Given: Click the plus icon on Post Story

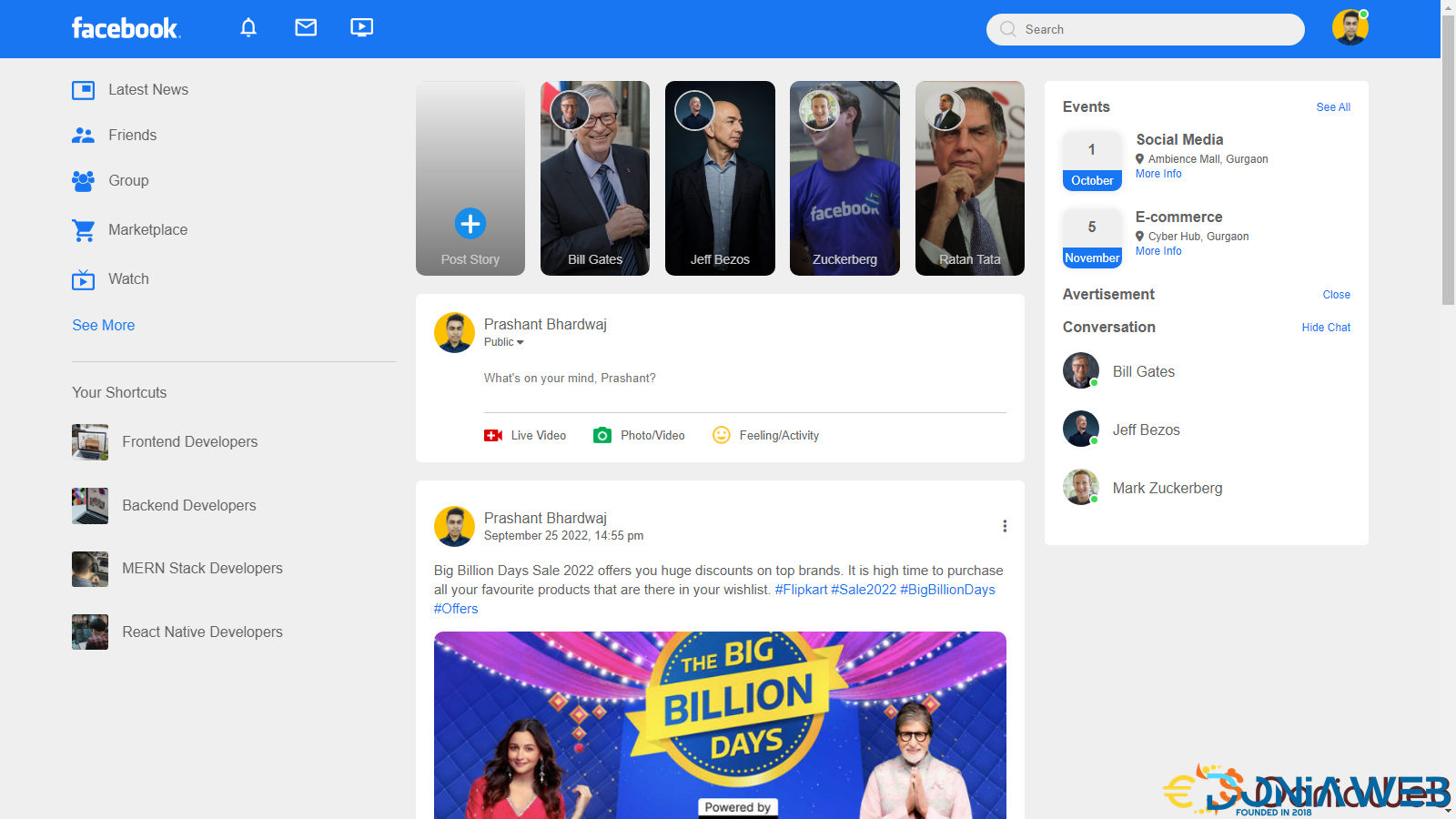Looking at the screenshot, I should point(470,223).
